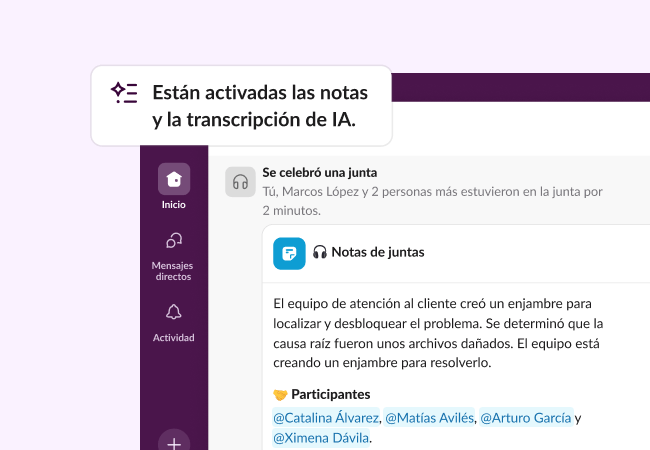Click 'Se celebró una junta' heading
This screenshot has height=450, width=650.
point(320,172)
